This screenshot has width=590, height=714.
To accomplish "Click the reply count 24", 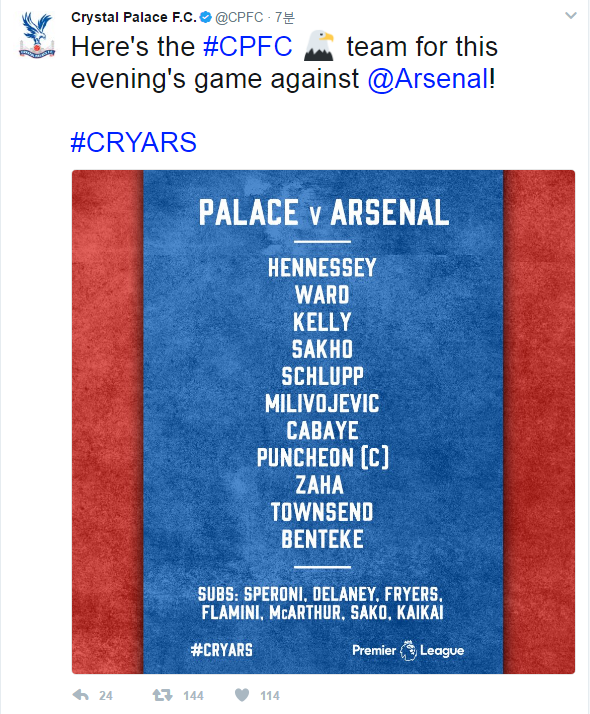I will point(106,695).
